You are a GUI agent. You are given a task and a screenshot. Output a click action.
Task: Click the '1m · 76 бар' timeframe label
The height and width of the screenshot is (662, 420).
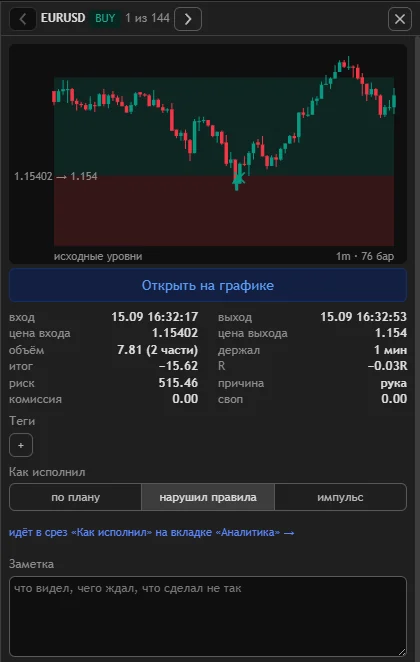click(365, 256)
